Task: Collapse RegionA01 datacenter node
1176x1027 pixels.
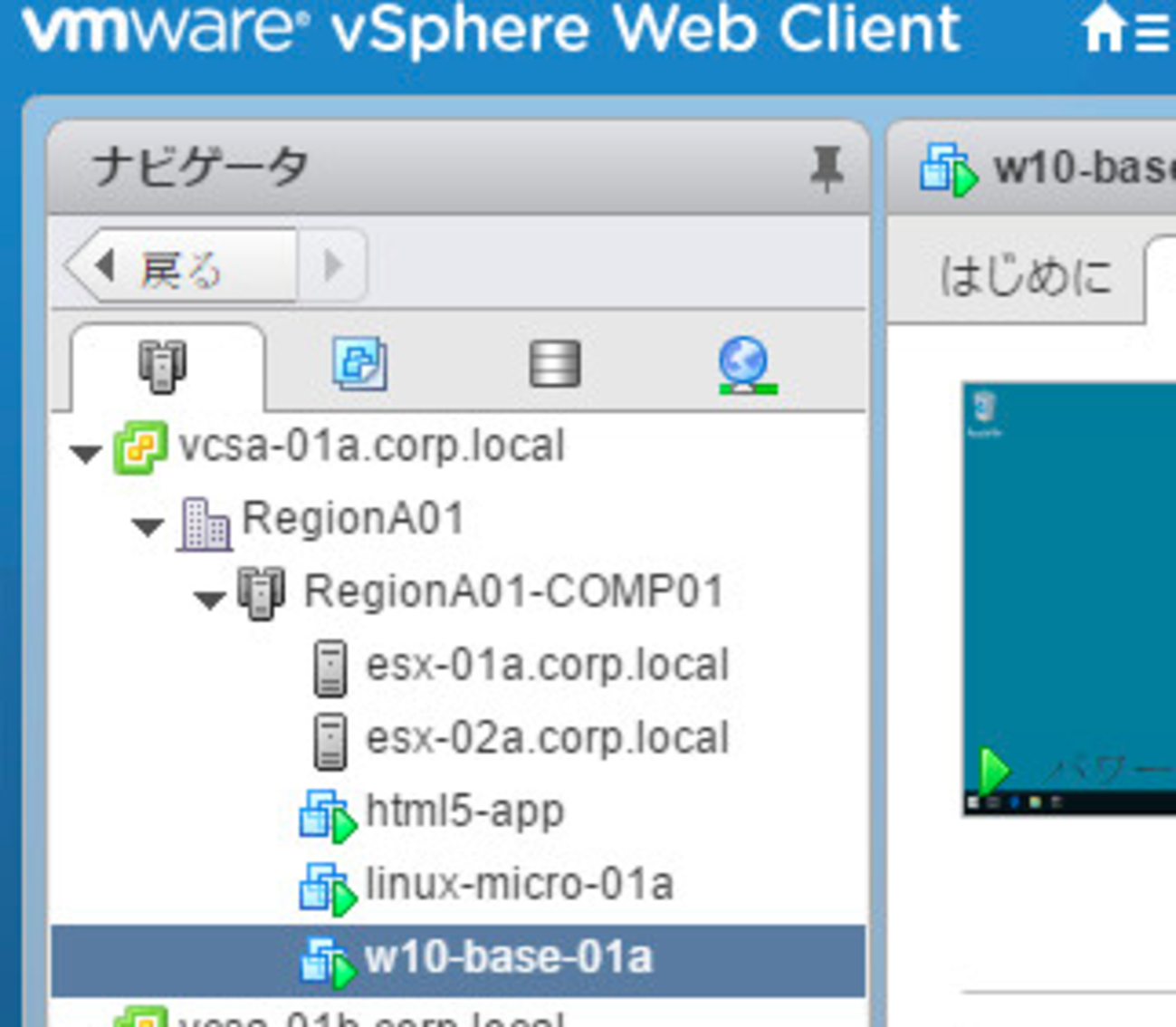Action: 148,525
